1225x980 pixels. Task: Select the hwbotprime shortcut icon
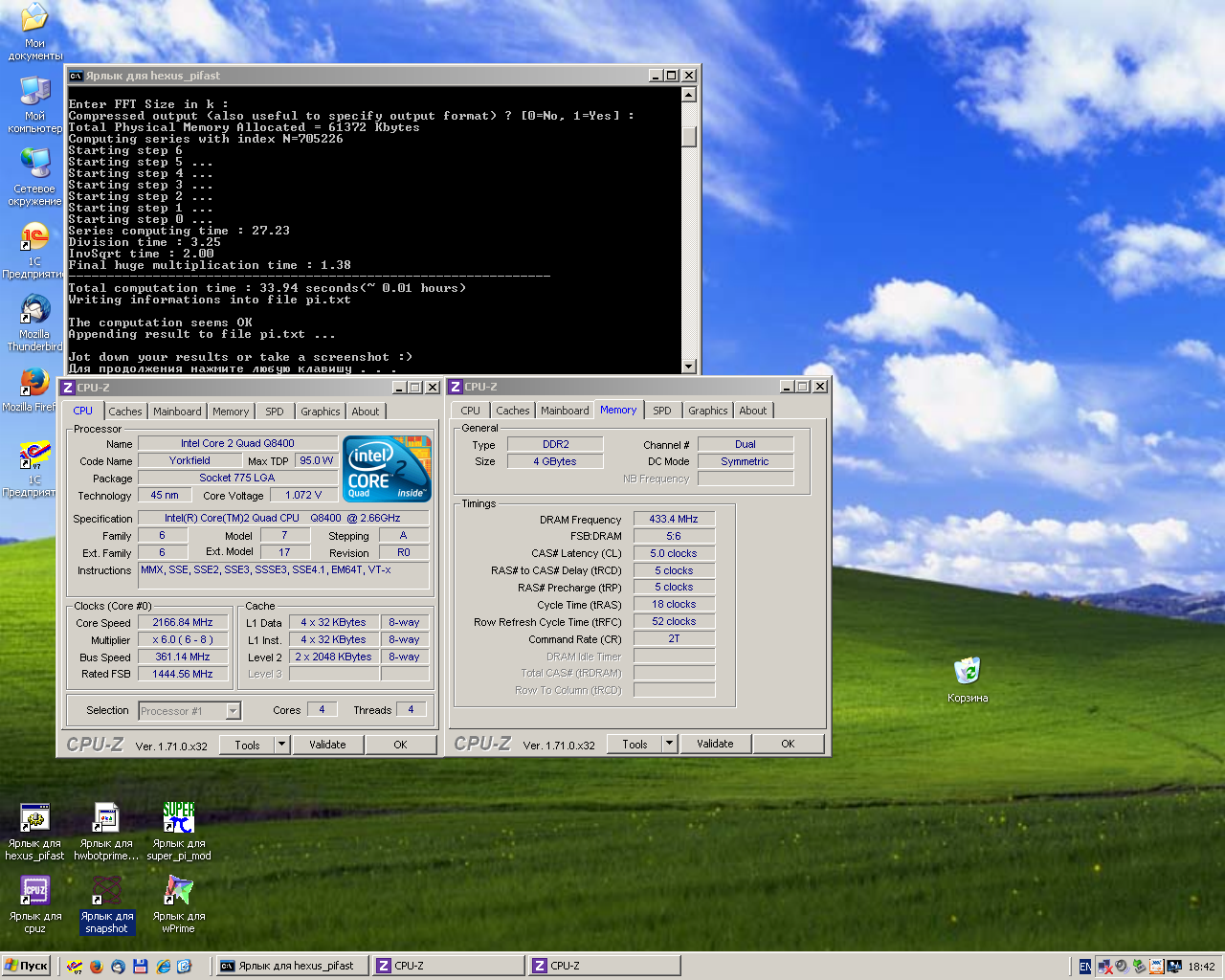pos(106,832)
